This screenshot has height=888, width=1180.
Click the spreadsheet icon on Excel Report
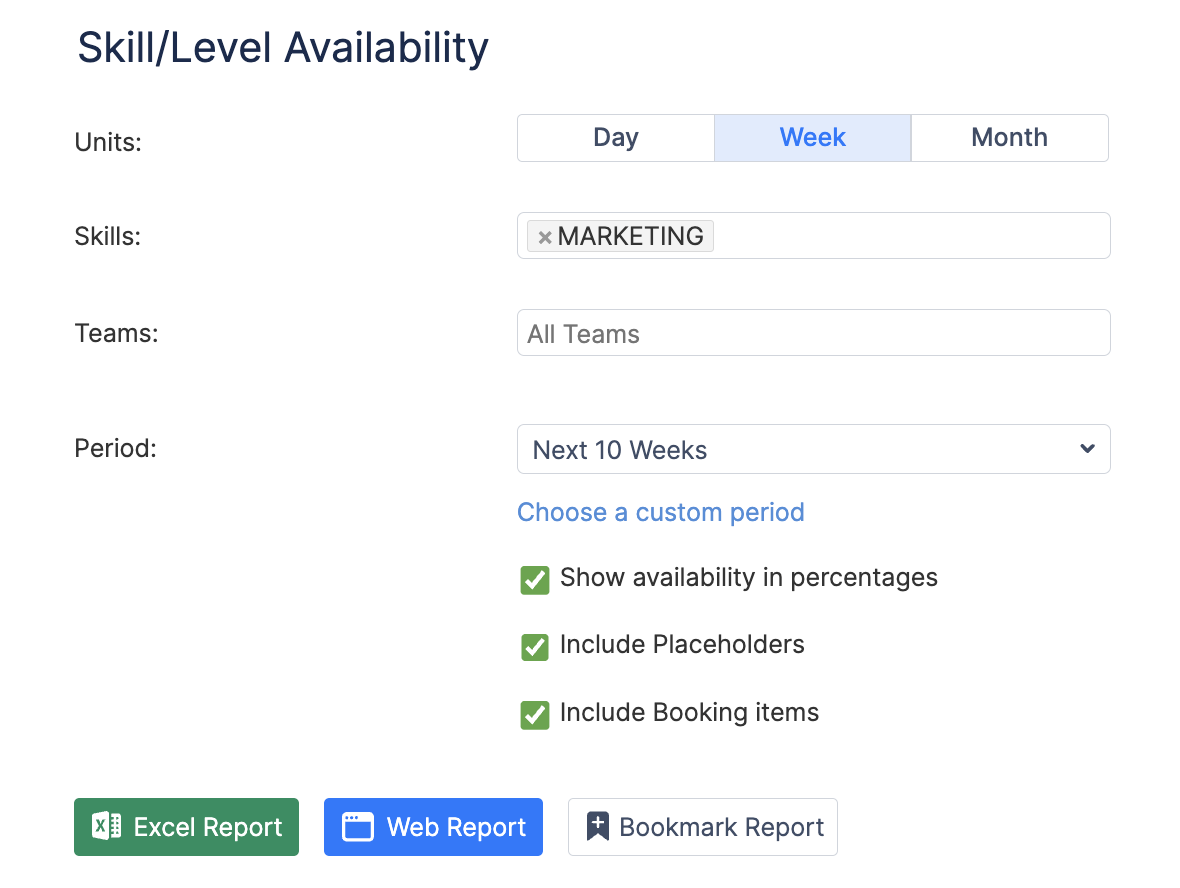[107, 827]
